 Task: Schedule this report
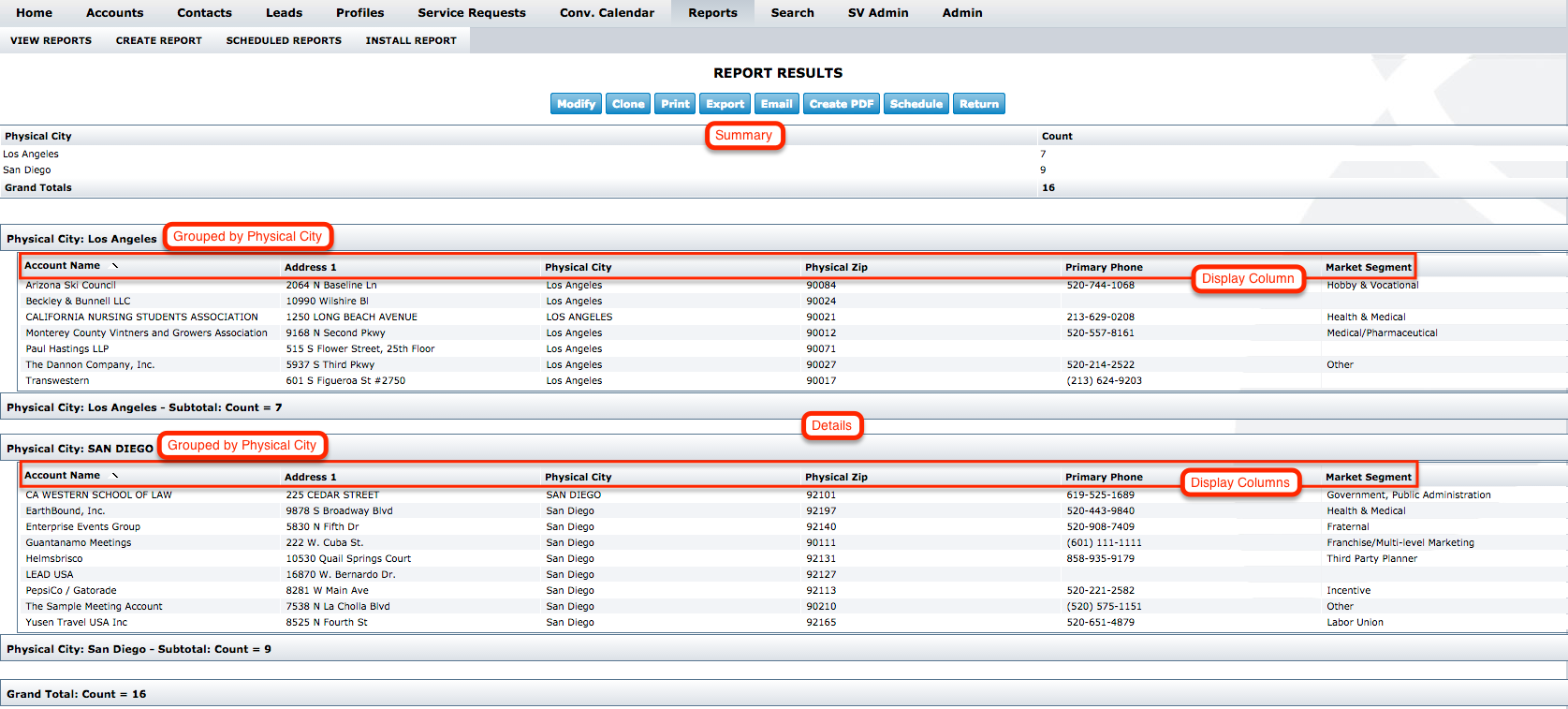916,104
